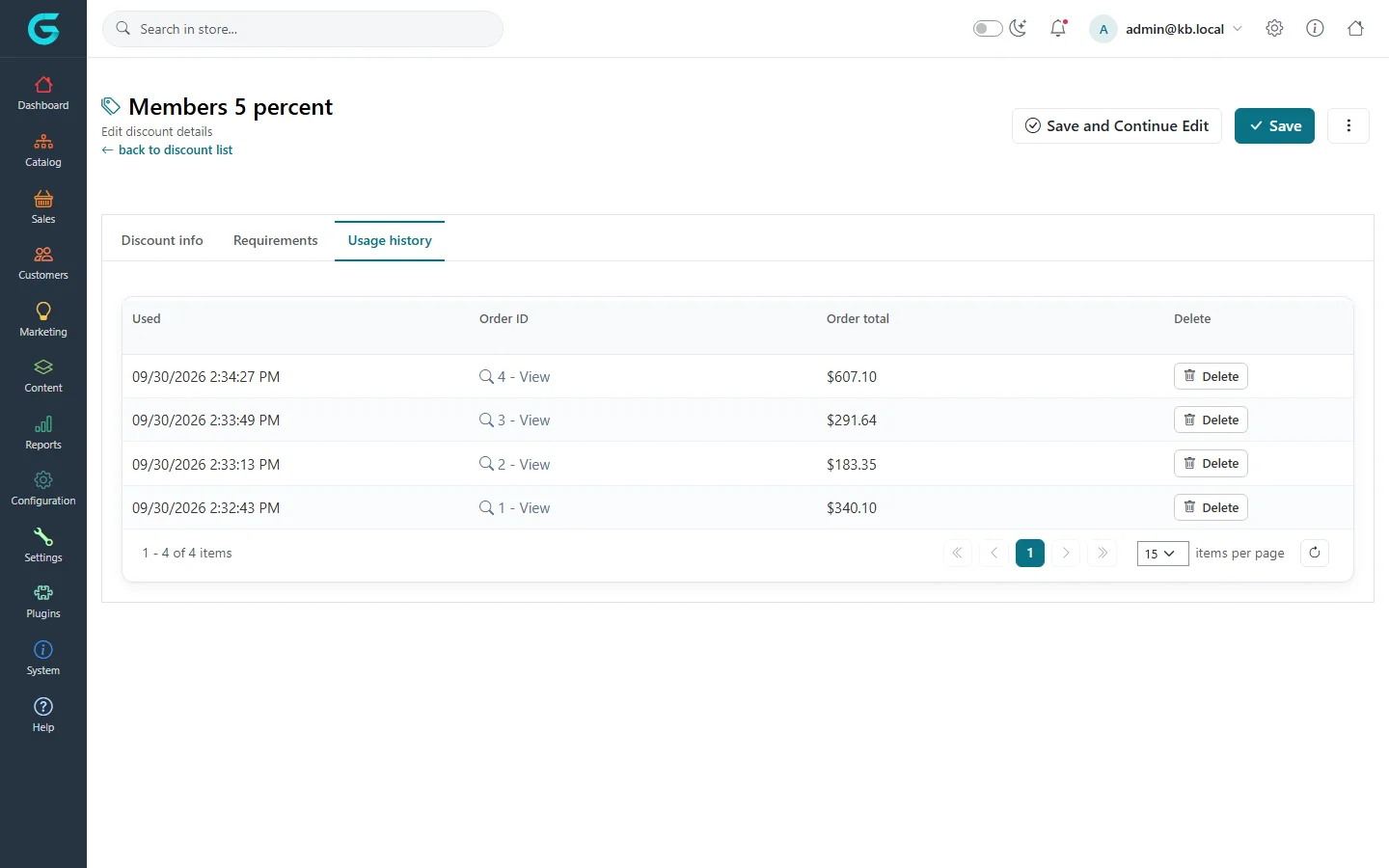Open the System sidebar item
Image resolution: width=1389 pixels, height=868 pixels.
(x=43, y=659)
